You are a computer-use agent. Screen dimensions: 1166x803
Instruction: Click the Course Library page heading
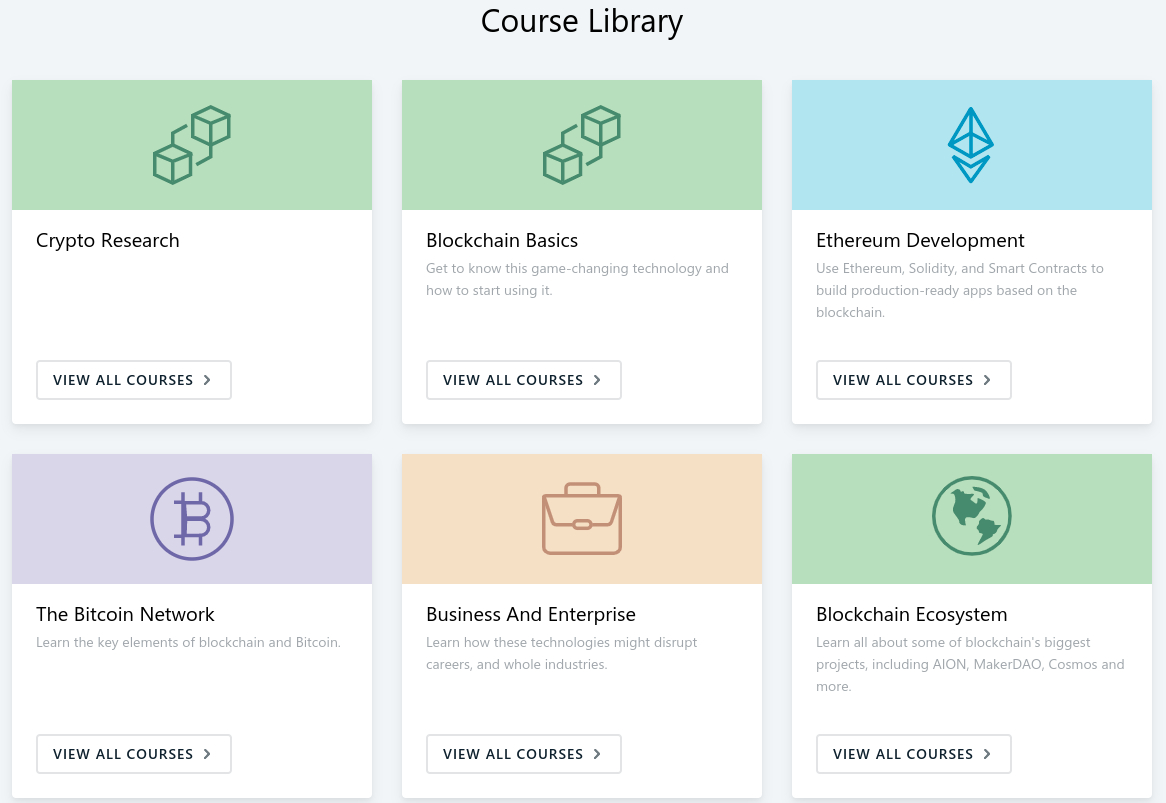coord(582,21)
